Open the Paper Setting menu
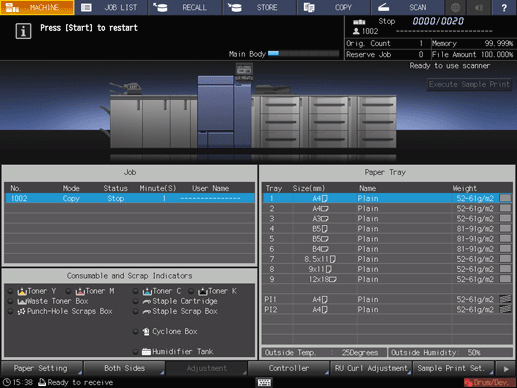The width and height of the screenshot is (517, 388). coord(41,369)
